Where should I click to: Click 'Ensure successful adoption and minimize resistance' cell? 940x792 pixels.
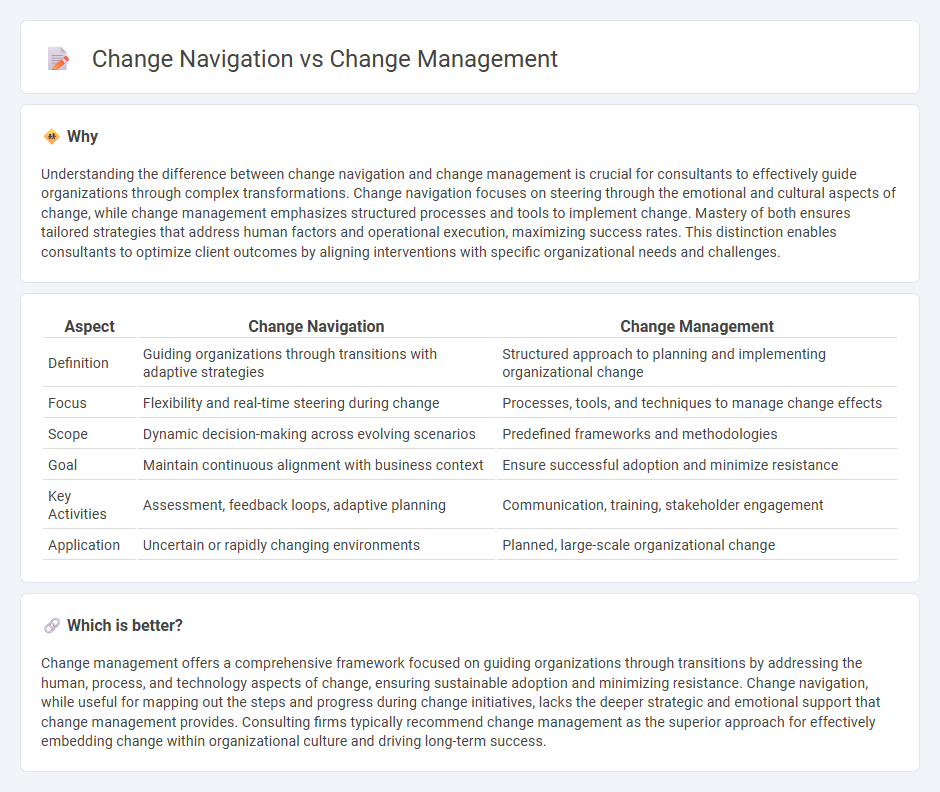point(697,465)
